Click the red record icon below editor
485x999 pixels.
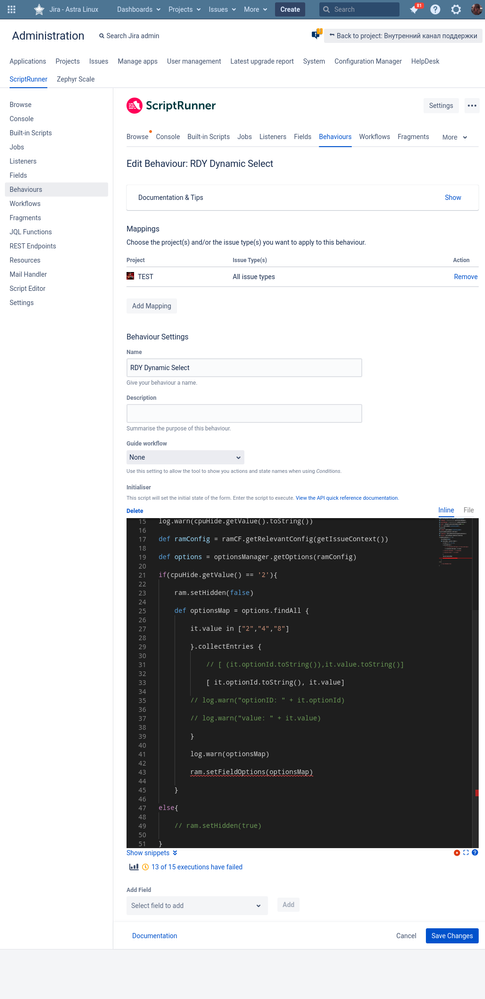457,852
